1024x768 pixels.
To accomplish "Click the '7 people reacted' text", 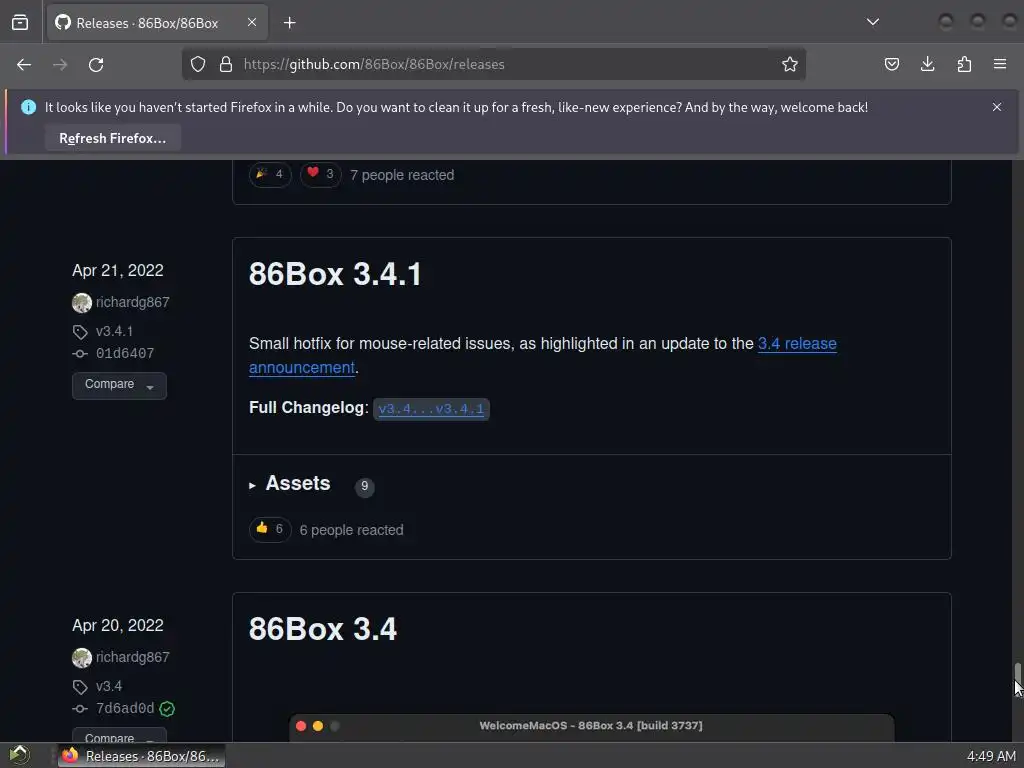I will (x=402, y=175).
